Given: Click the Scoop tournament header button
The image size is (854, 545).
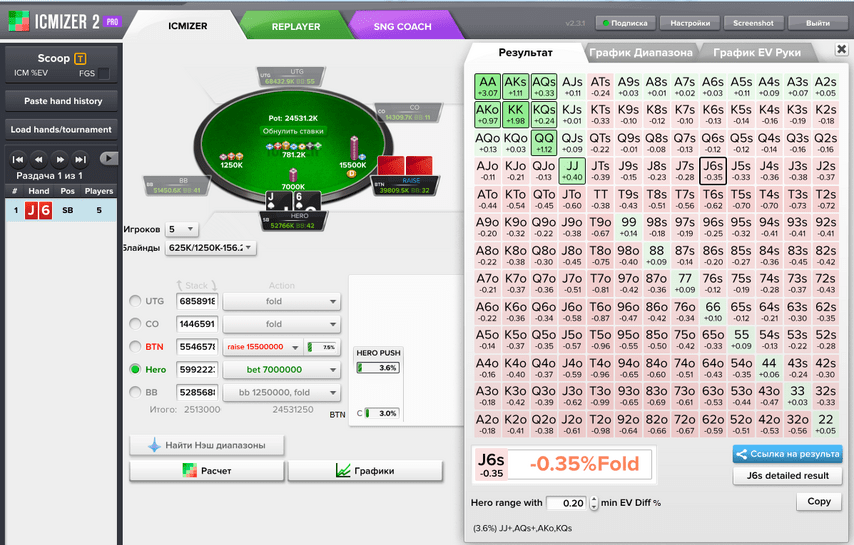Looking at the screenshot, I should pyautogui.click(x=61, y=65).
